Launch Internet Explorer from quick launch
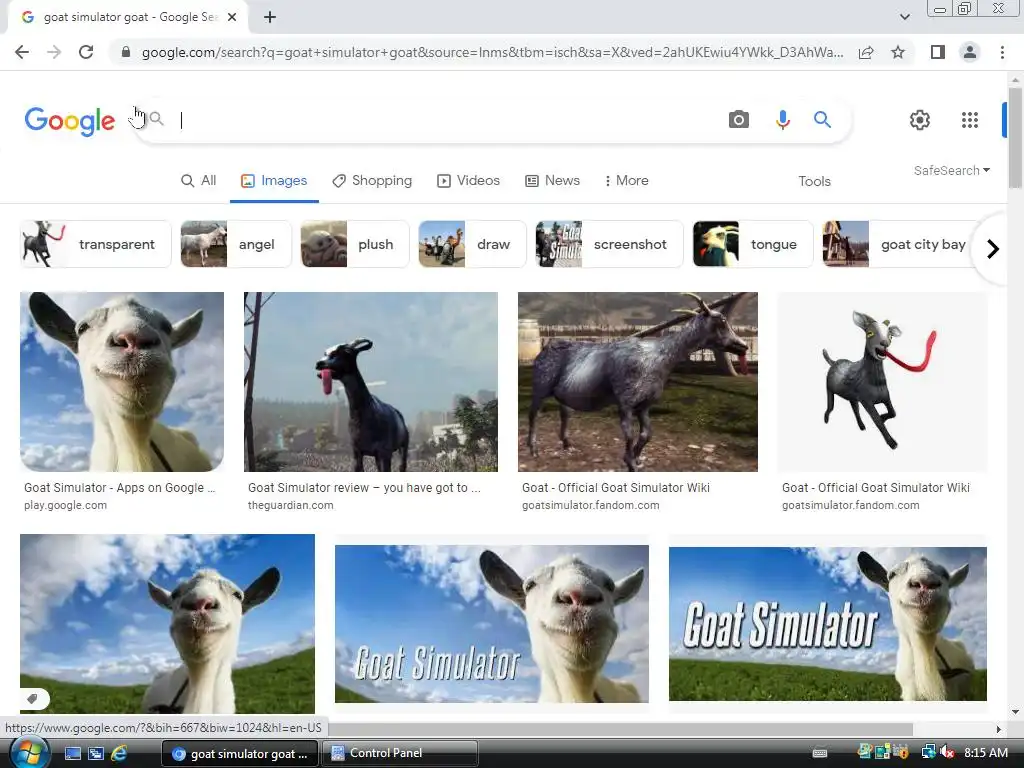This screenshot has height=768, width=1024. (x=119, y=754)
